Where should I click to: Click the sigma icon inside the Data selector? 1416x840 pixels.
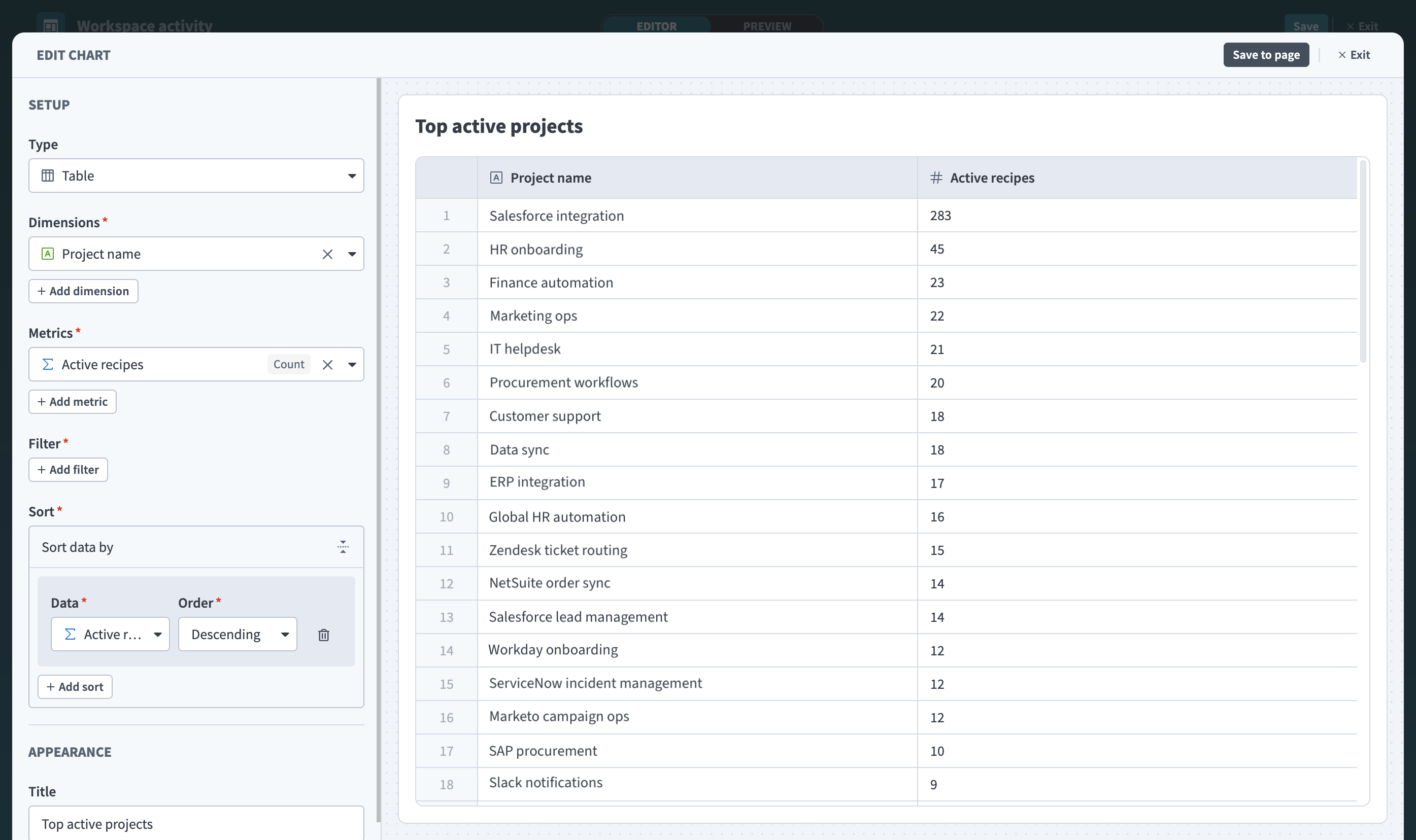69,634
